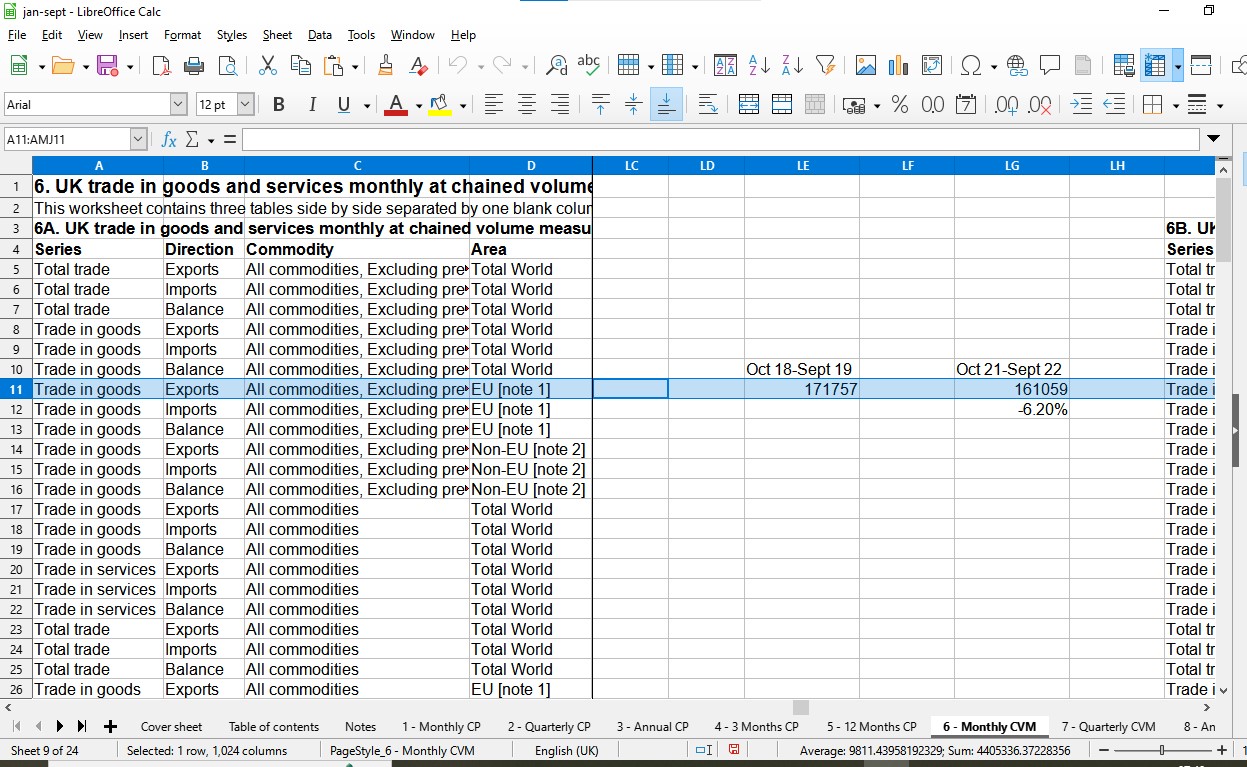Click the Sort Descending icon

(792, 66)
